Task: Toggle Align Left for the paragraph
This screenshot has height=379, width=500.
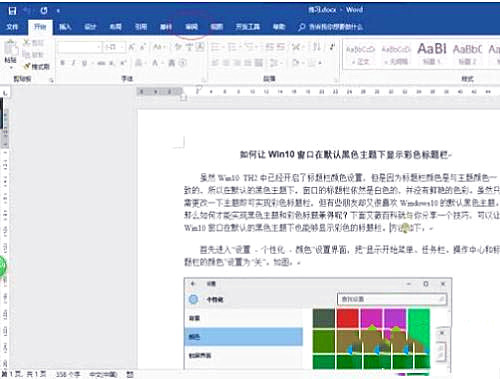Action: pos(215,63)
